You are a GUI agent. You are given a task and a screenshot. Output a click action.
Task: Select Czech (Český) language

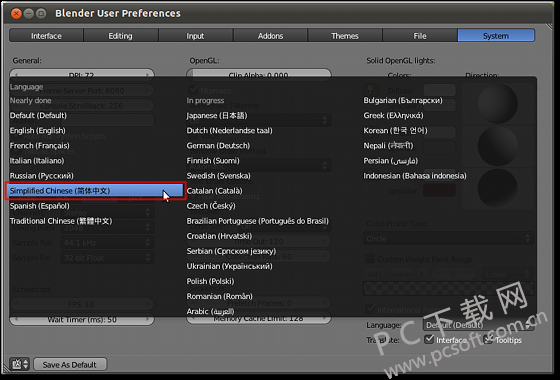211,206
